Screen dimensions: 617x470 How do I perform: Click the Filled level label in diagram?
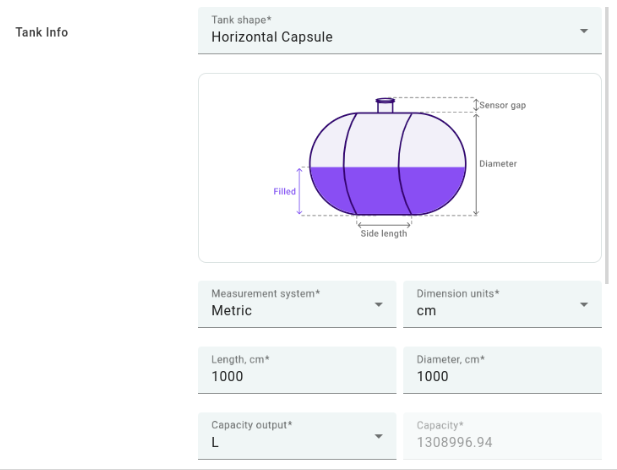[284, 191]
